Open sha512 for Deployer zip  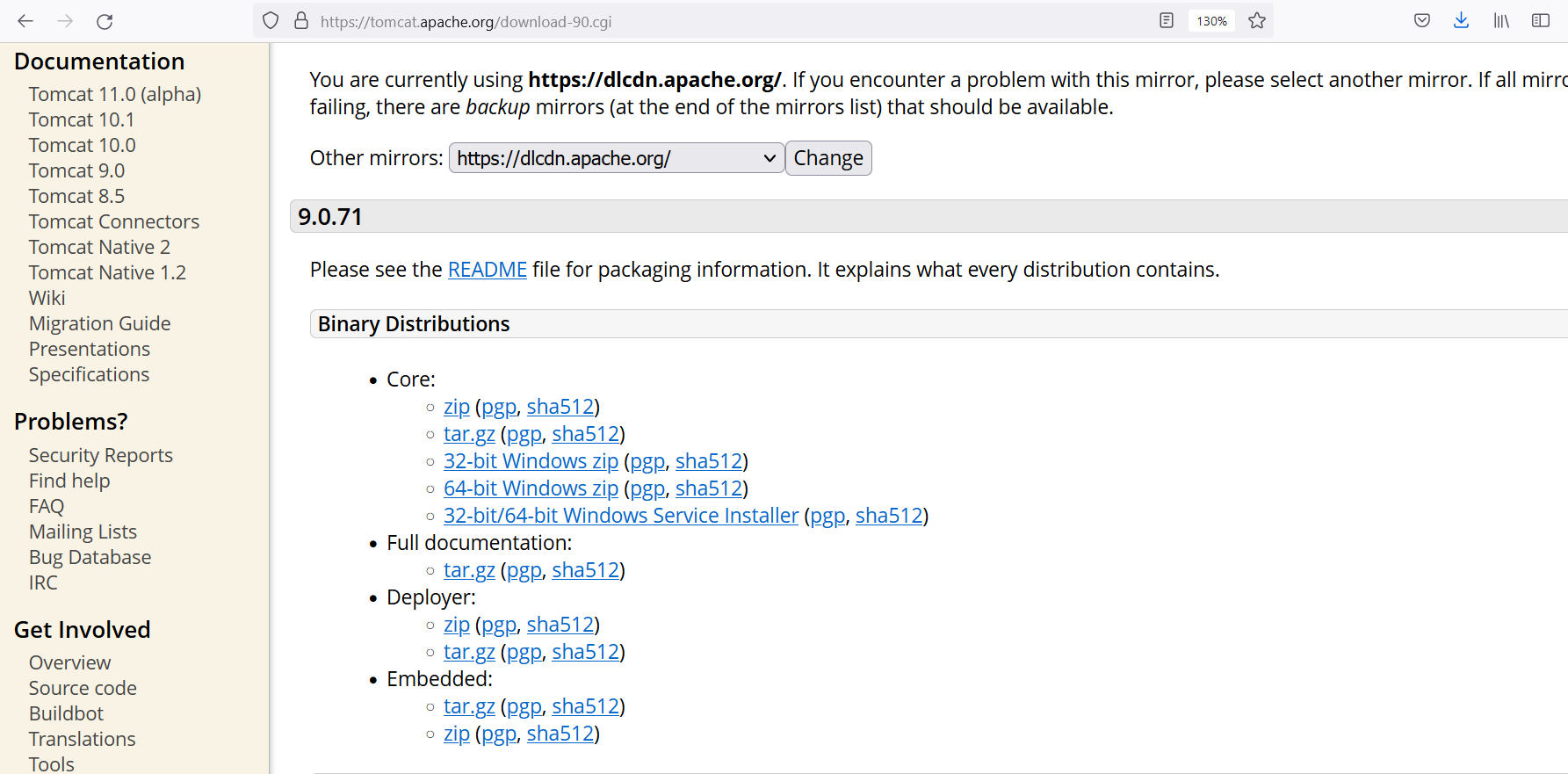coord(560,625)
